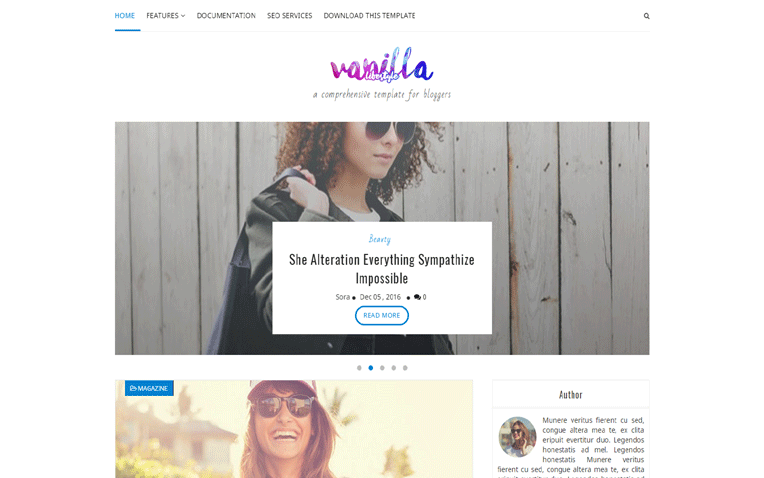Screen dimensions: 764x478
Task: Click the Read More button
Action: pos(382,315)
